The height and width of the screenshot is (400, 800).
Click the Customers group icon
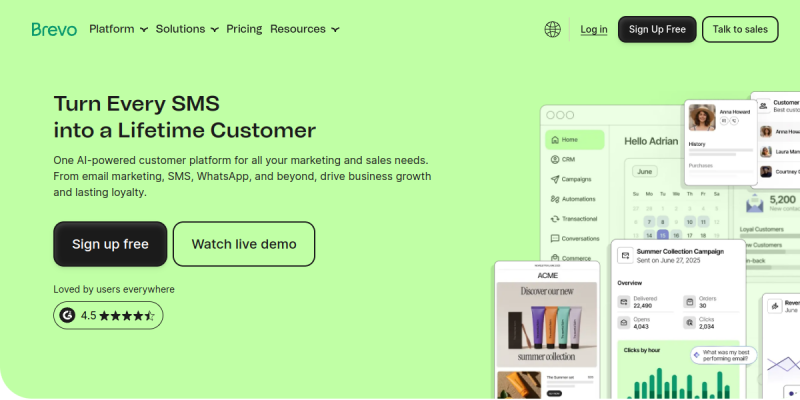point(763,106)
